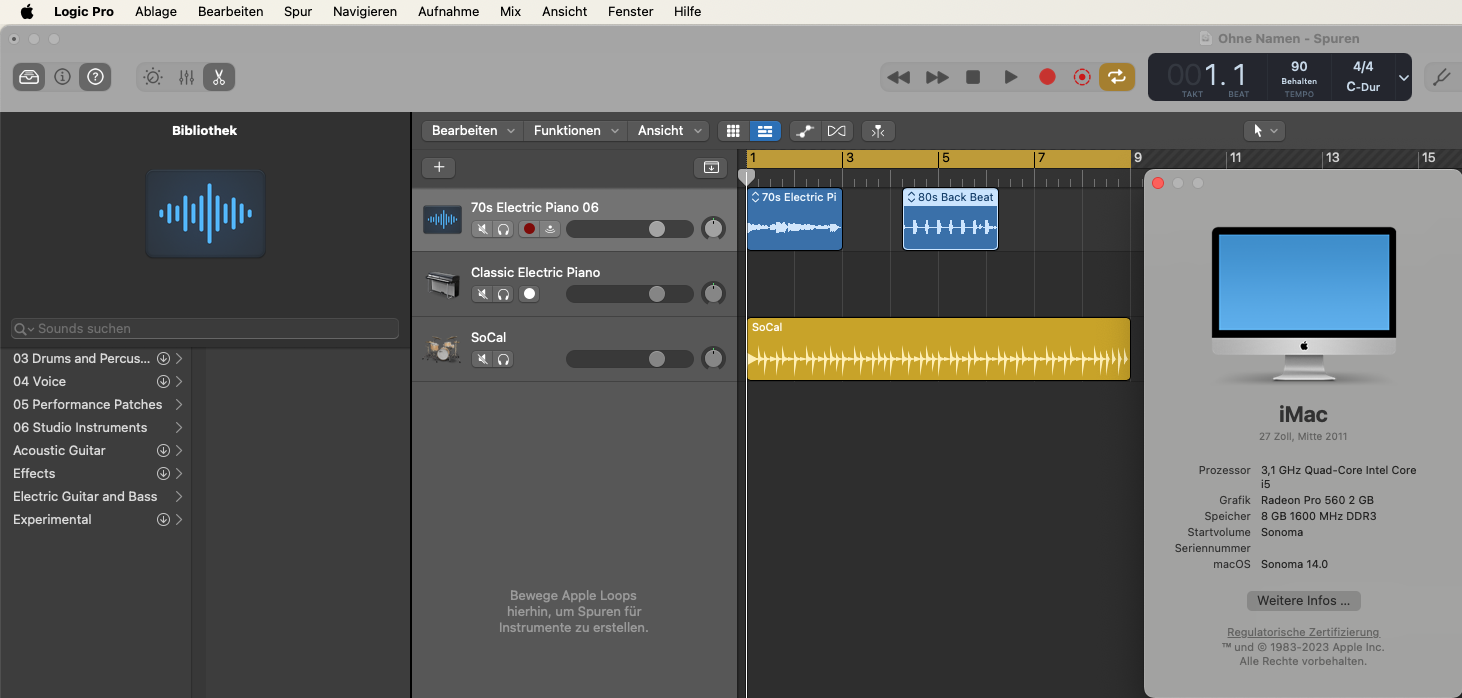Open Smart Controls dial button
Viewport: 1462px width, 698px height.
click(152, 77)
